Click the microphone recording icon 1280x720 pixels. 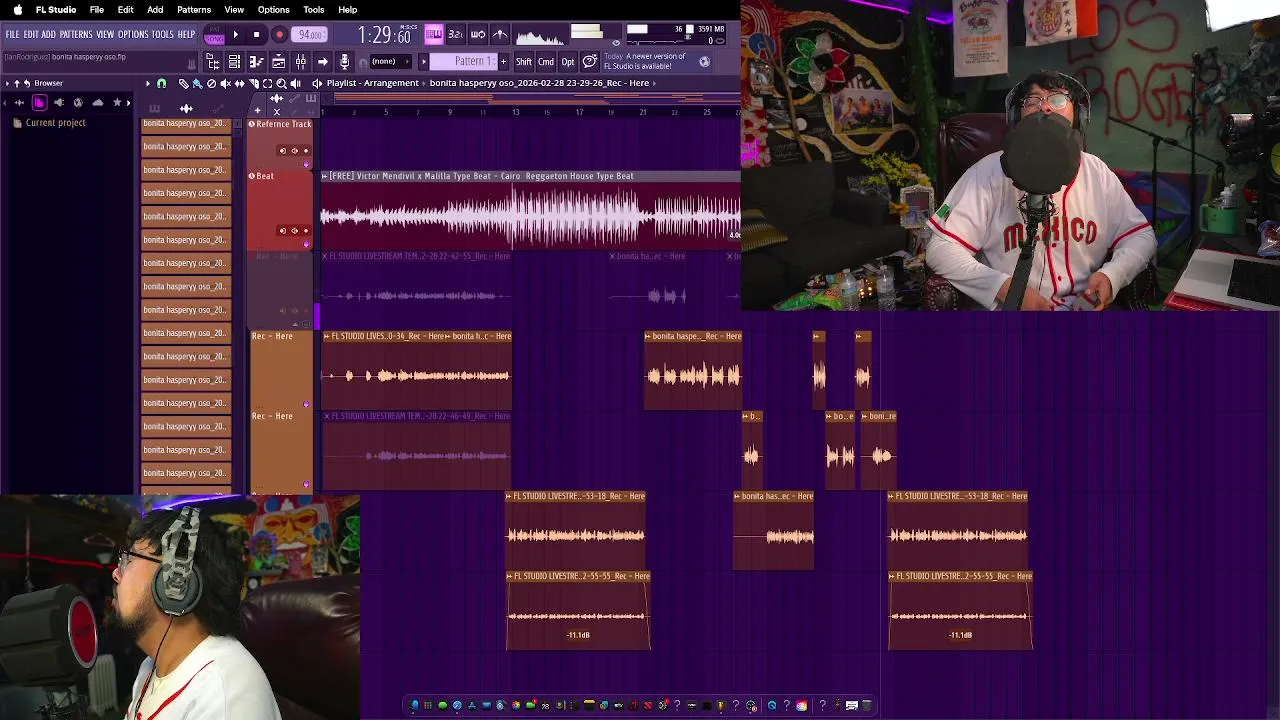click(x=344, y=62)
